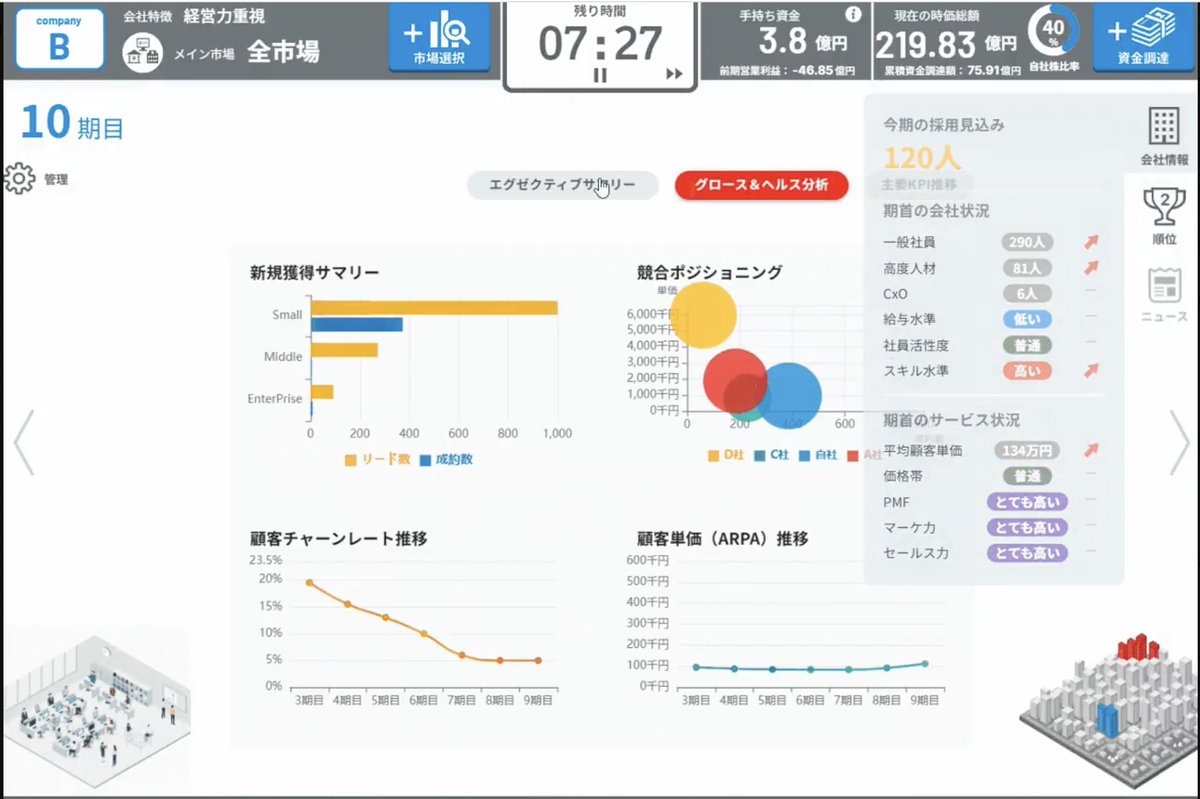Click the 顧客単価(ARPA)推移 title
Viewport: 1200px width, 799px height.
click(x=723, y=538)
